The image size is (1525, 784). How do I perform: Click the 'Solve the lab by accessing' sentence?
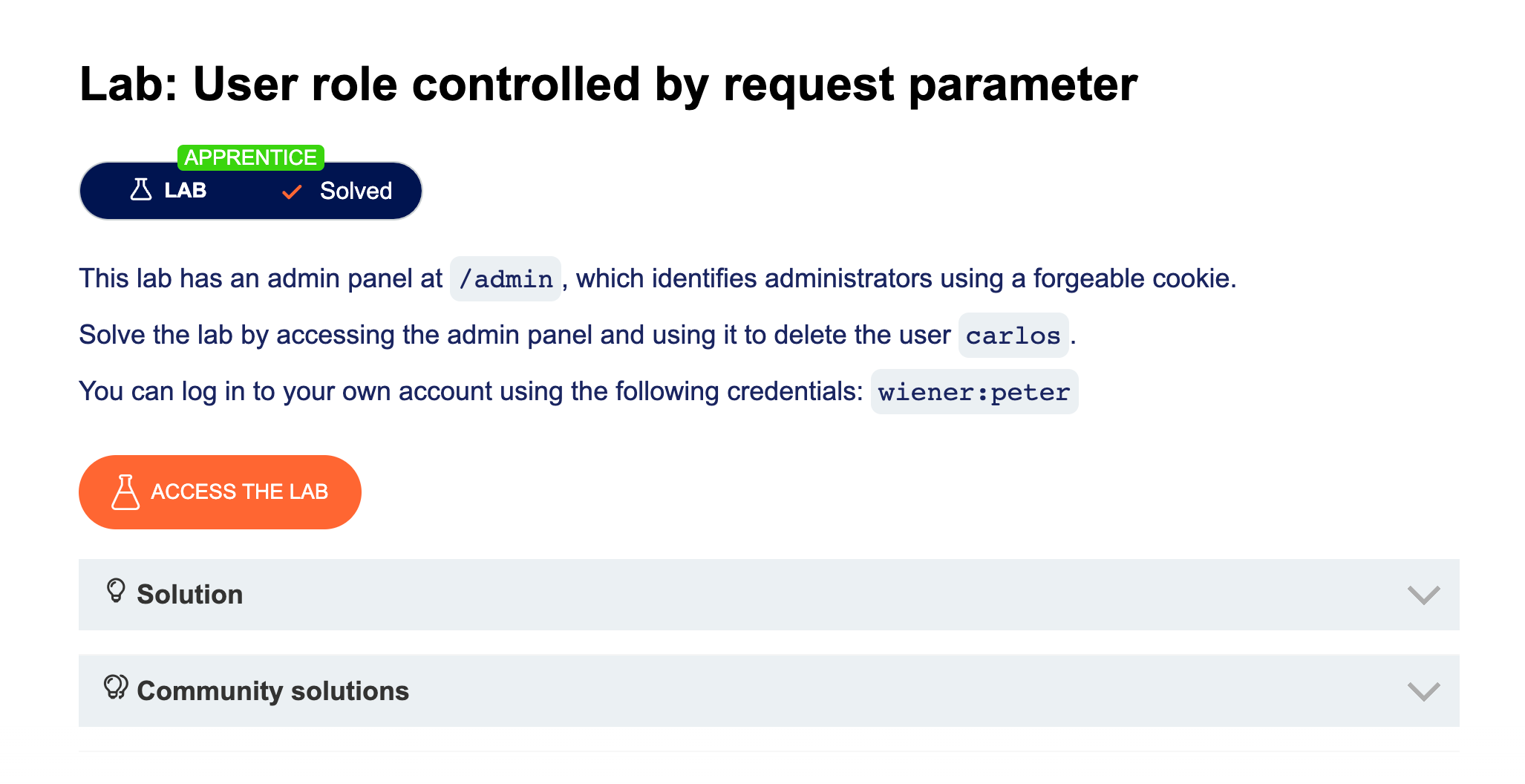514,335
